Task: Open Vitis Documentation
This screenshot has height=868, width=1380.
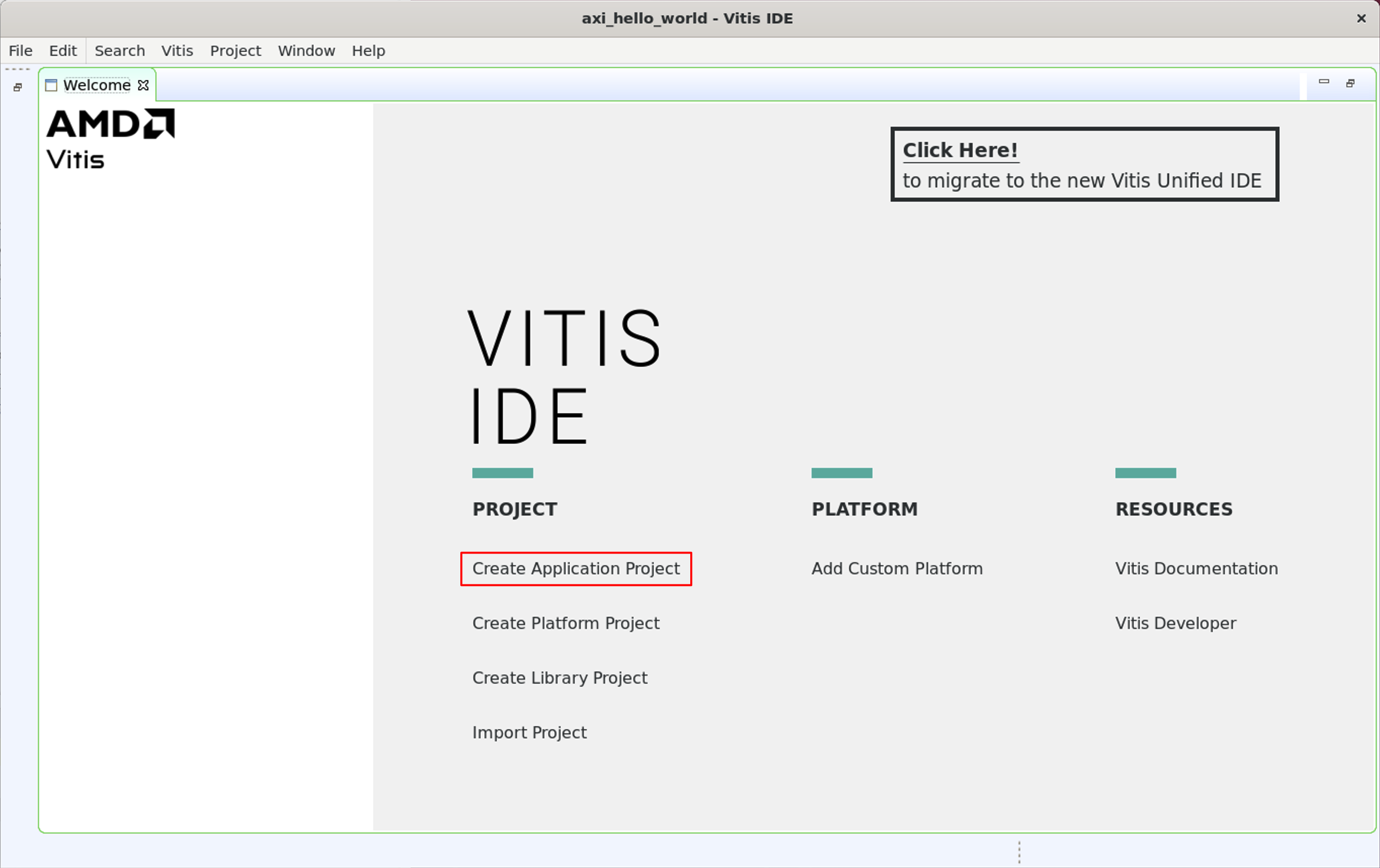Action: click(1196, 568)
